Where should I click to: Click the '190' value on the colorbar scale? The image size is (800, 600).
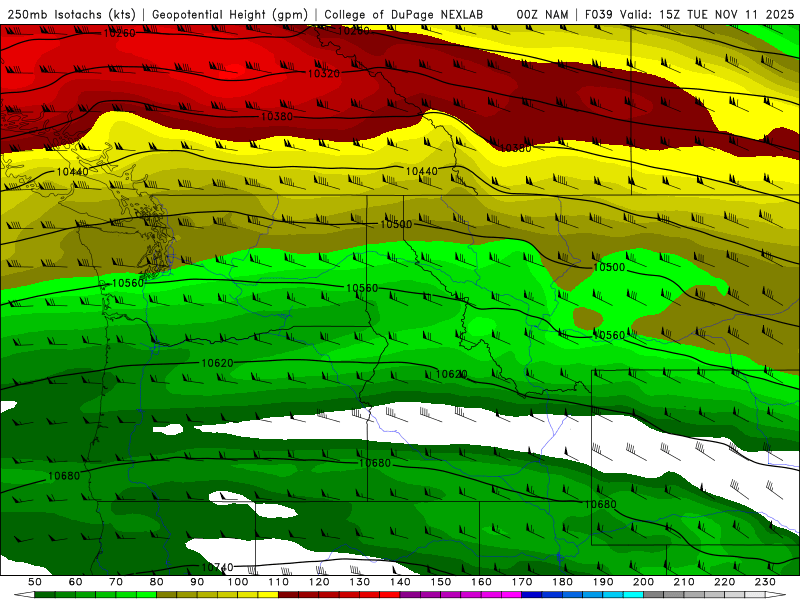[603, 582]
